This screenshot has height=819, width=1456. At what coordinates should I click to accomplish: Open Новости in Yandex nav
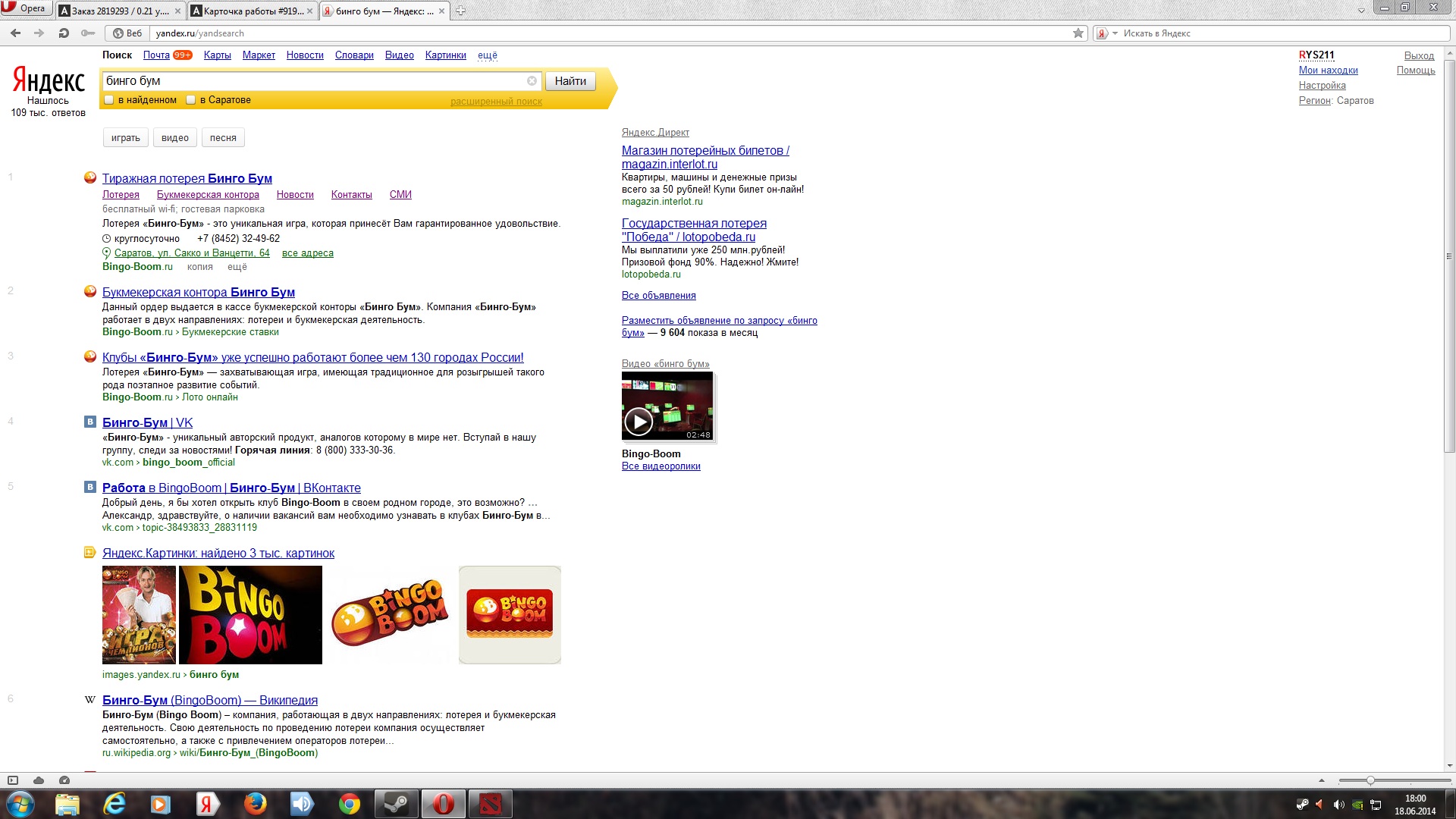305,55
